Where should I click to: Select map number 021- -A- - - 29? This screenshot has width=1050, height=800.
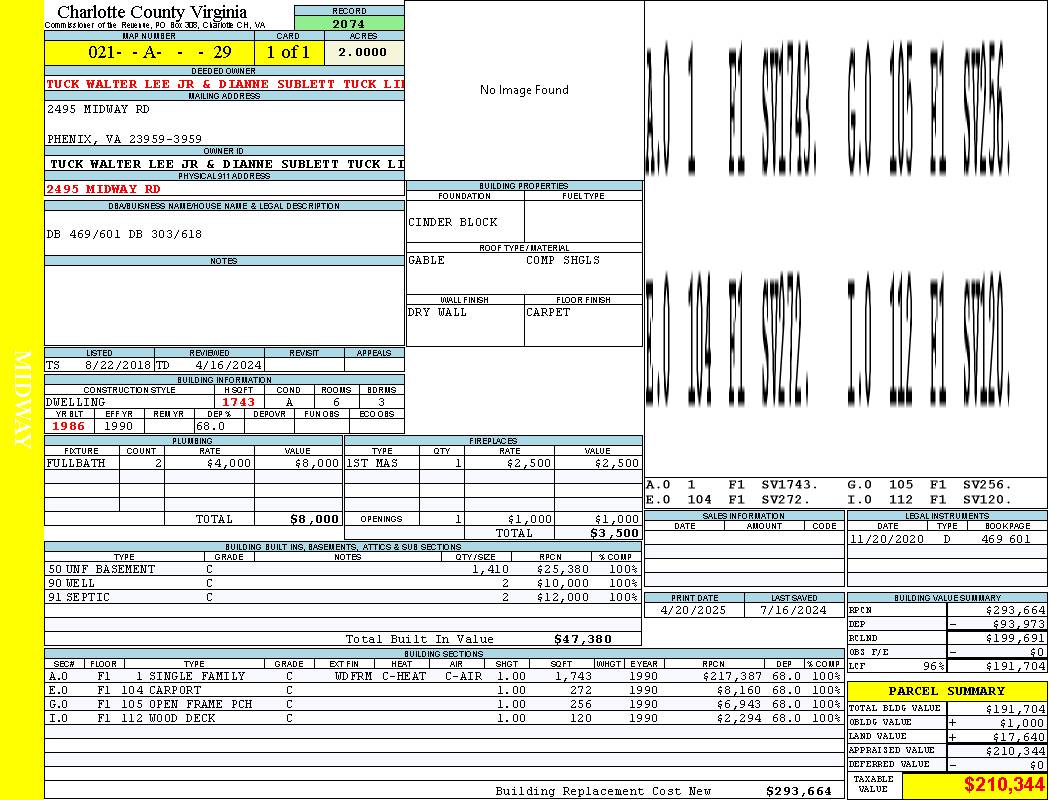pyautogui.click(x=159, y=52)
